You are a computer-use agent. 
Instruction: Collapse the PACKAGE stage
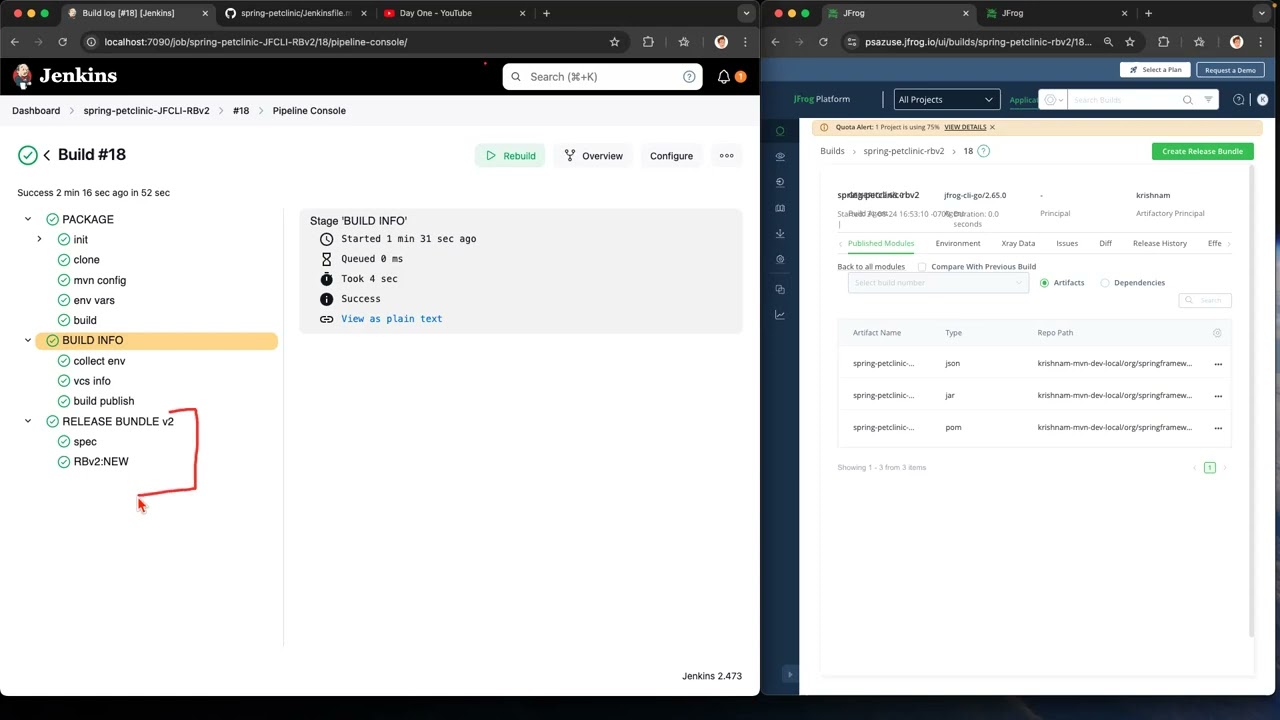pos(28,219)
